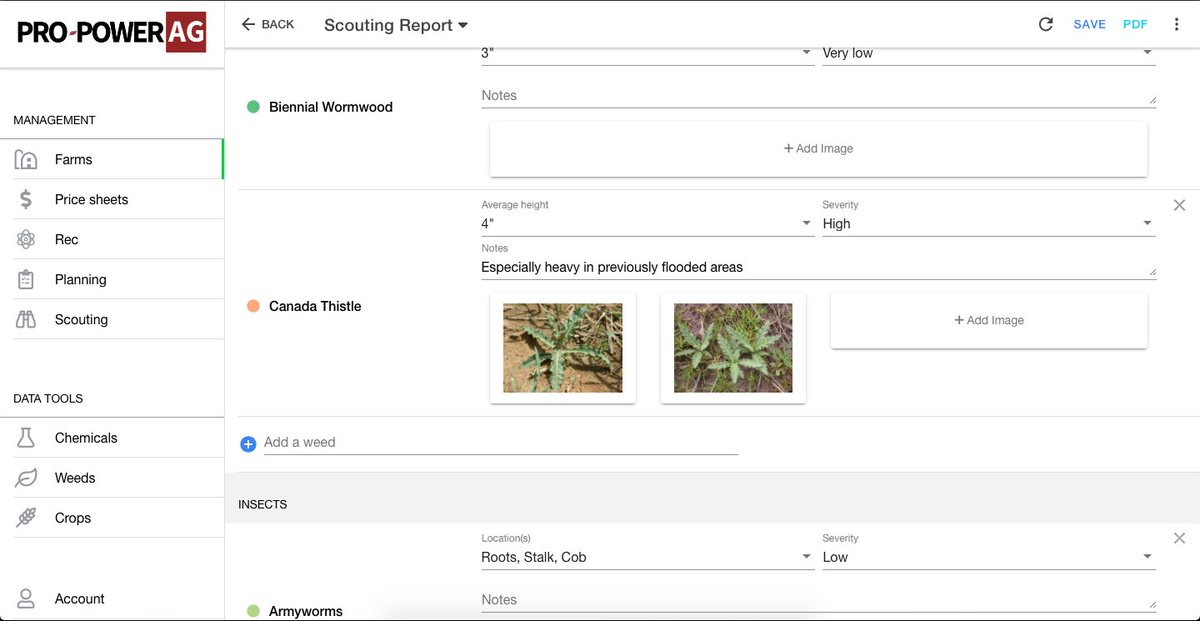Click the Rec atom icon
This screenshot has height=621, width=1200.
pyautogui.click(x=26, y=239)
